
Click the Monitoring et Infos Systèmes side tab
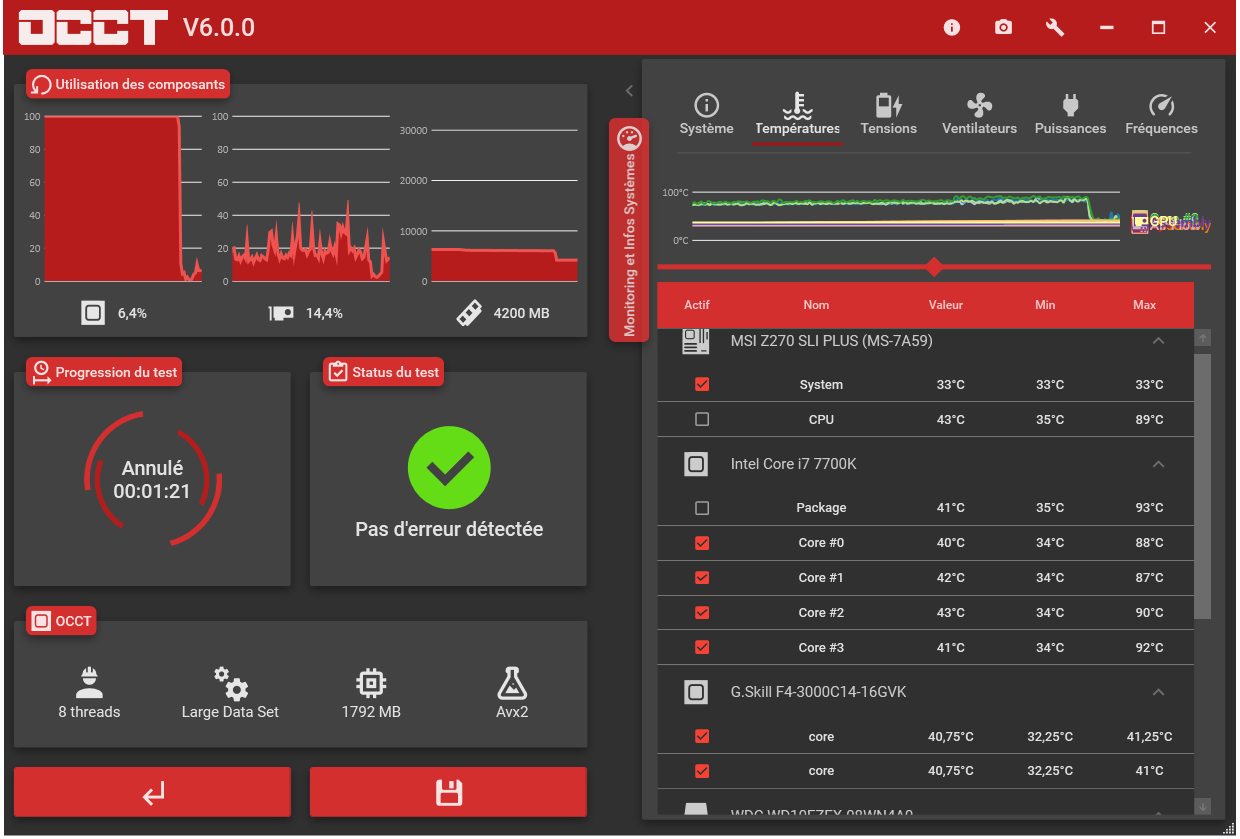(x=629, y=230)
